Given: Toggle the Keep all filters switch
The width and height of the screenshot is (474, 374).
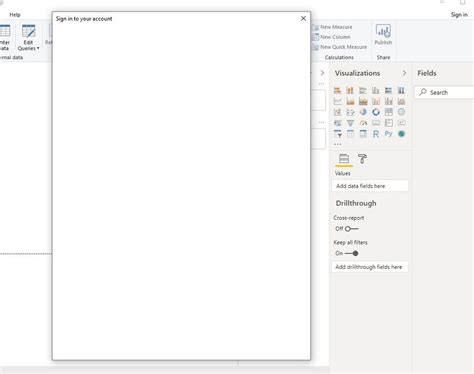Looking at the screenshot, I should [x=352, y=253].
